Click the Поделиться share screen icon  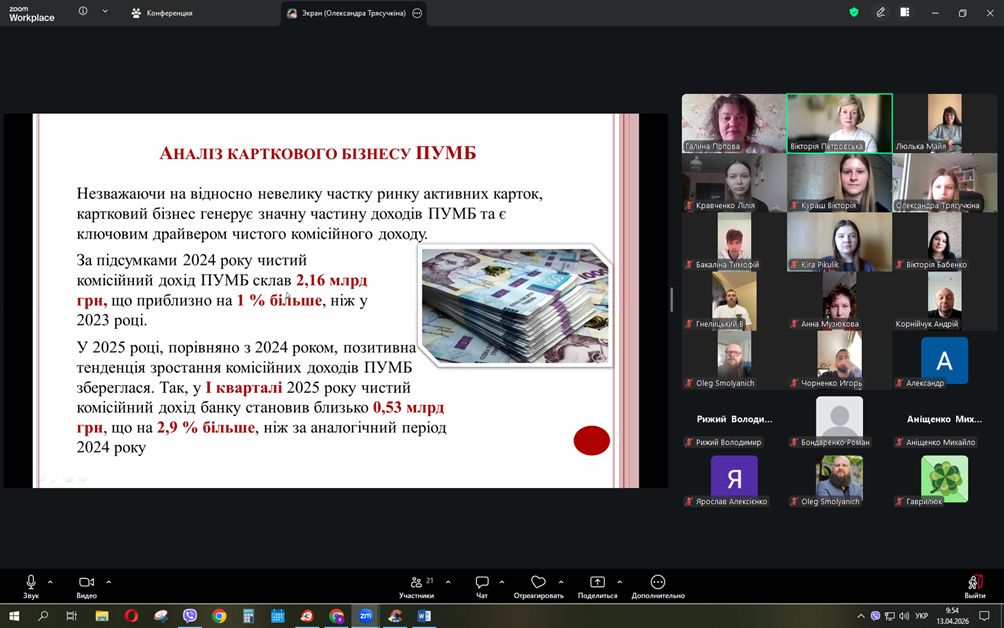click(x=597, y=584)
